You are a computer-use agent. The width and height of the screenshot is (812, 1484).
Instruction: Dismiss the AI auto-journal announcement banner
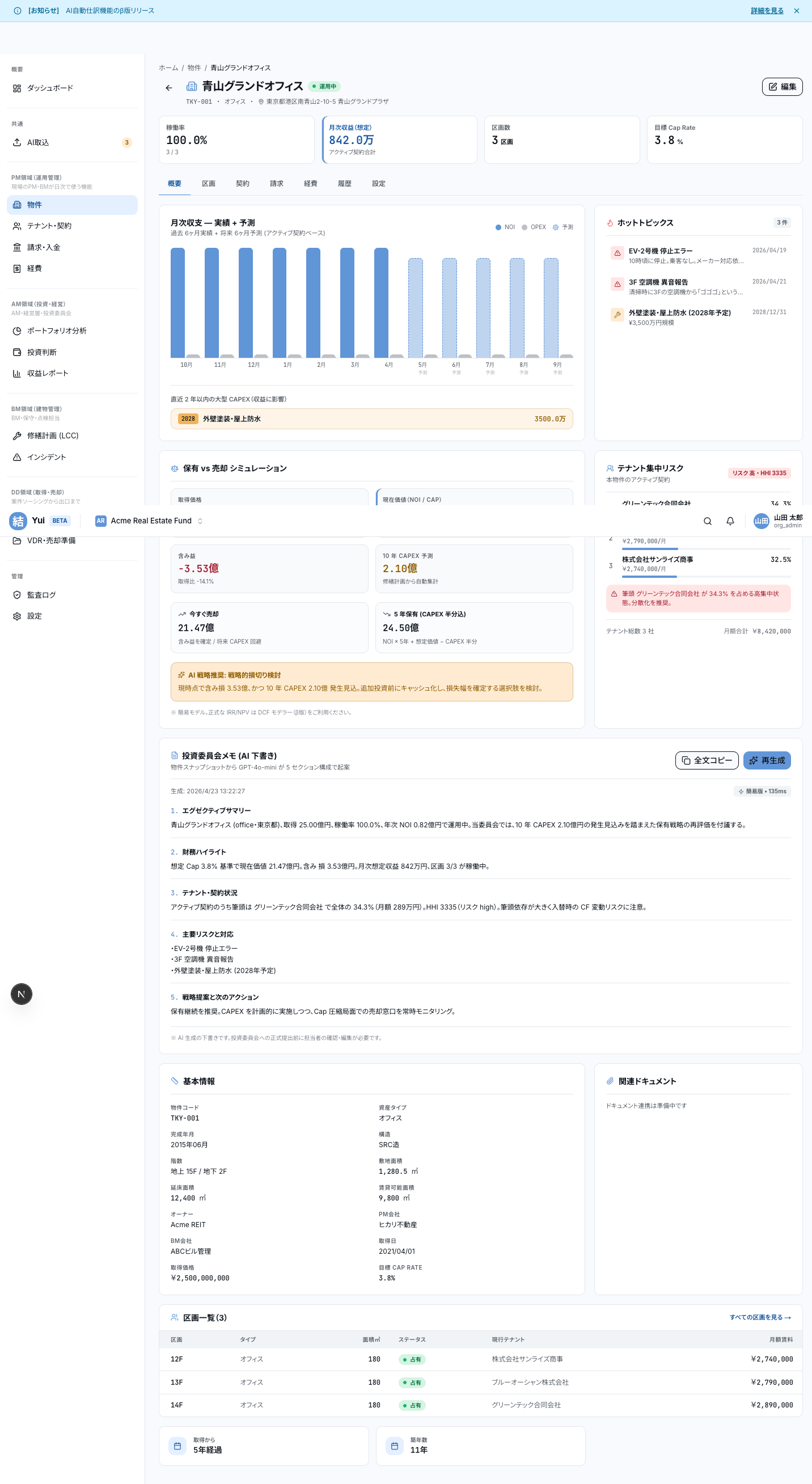point(797,11)
